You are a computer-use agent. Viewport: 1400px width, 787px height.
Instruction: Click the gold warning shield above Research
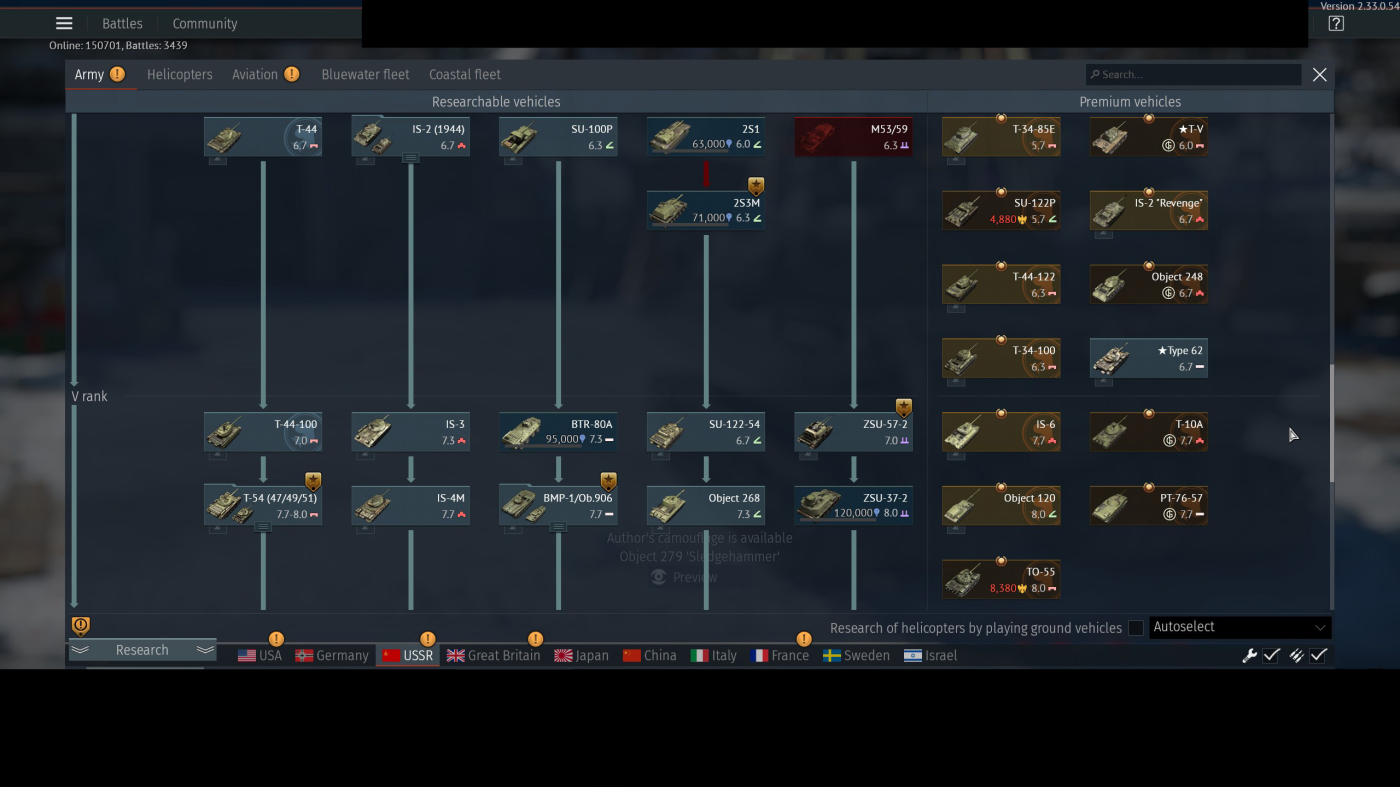[x=81, y=625]
